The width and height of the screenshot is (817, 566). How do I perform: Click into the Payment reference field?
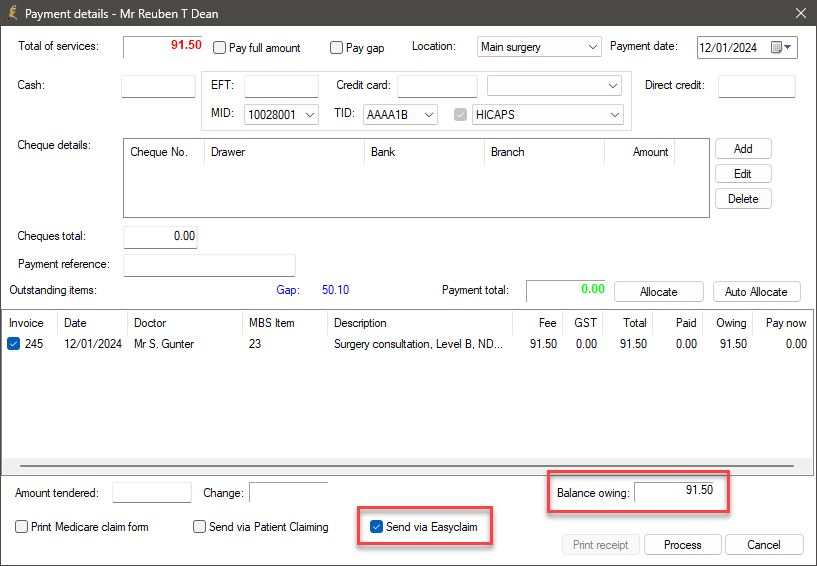209,265
